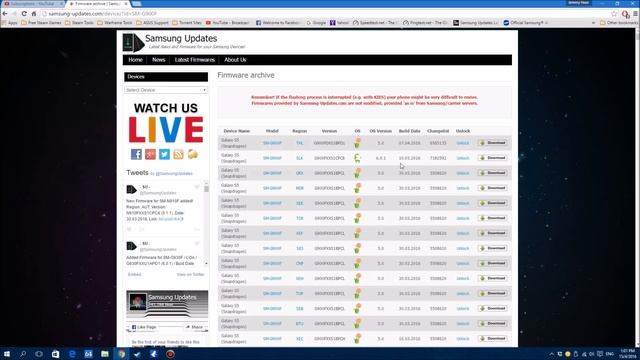This screenshot has height=360, width=640.
Task: Click Unlock link in THL row
Action: (462, 143)
